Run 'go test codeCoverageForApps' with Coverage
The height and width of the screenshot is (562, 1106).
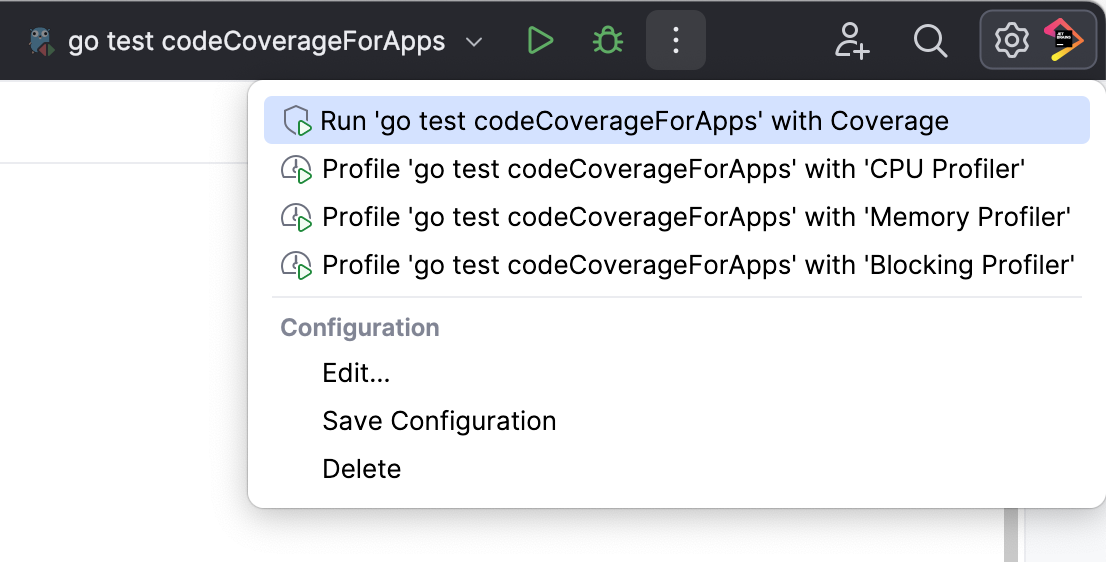tap(634, 121)
